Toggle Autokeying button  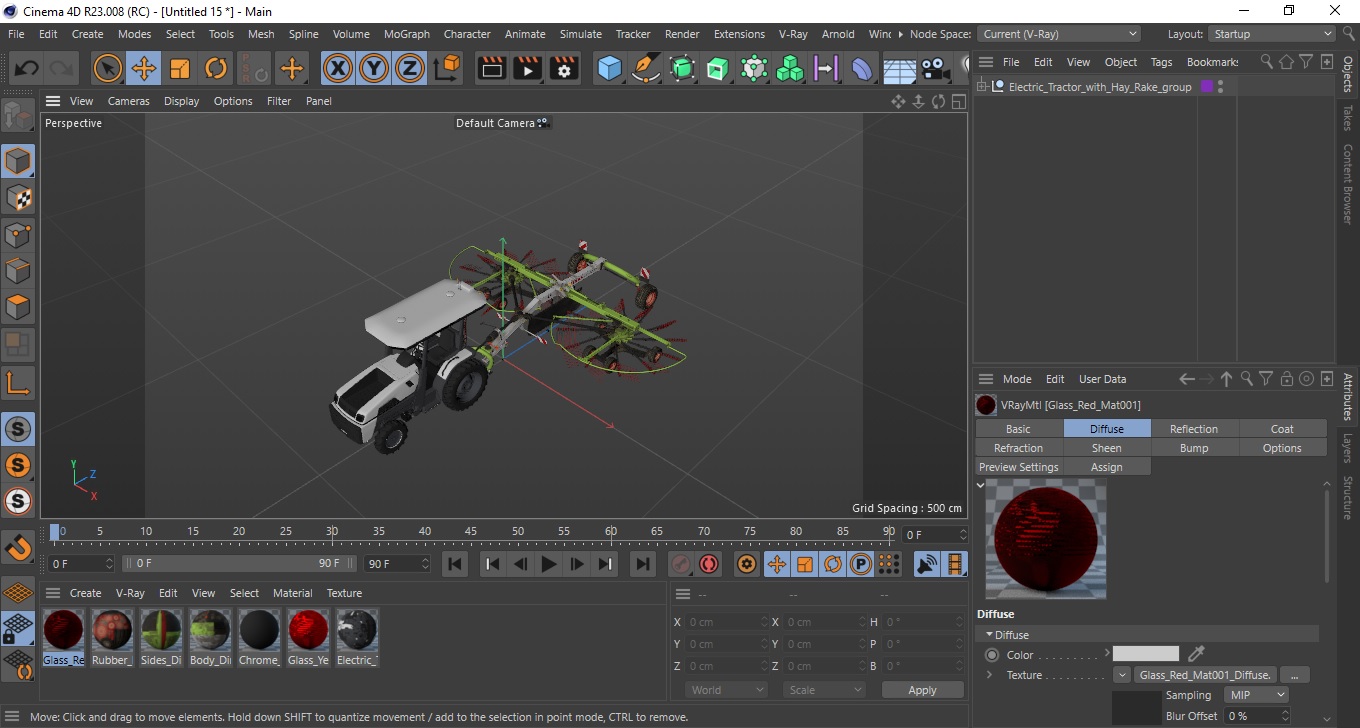pyautogui.click(x=709, y=564)
